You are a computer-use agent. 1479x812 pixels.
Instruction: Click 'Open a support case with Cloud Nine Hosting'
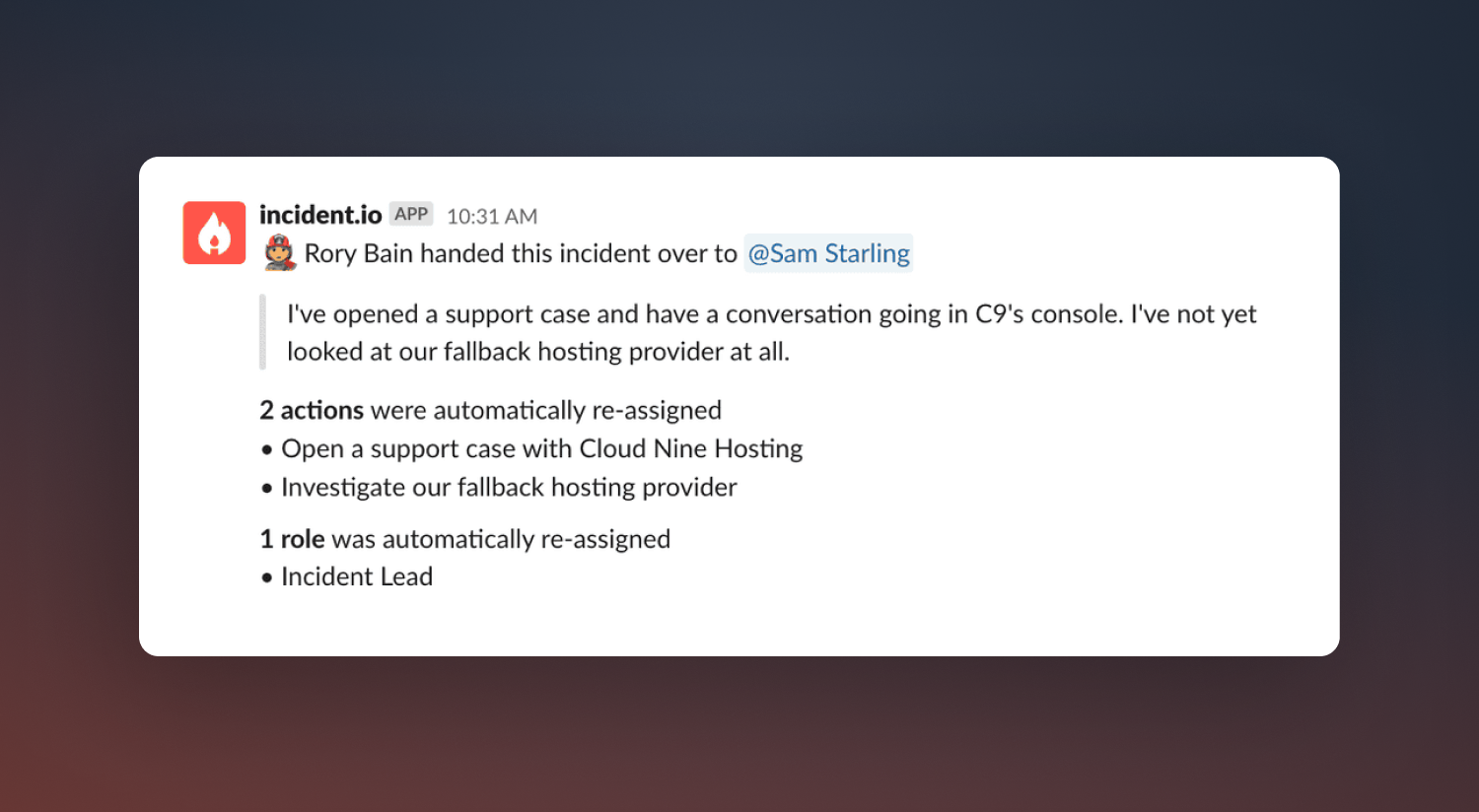(542, 449)
